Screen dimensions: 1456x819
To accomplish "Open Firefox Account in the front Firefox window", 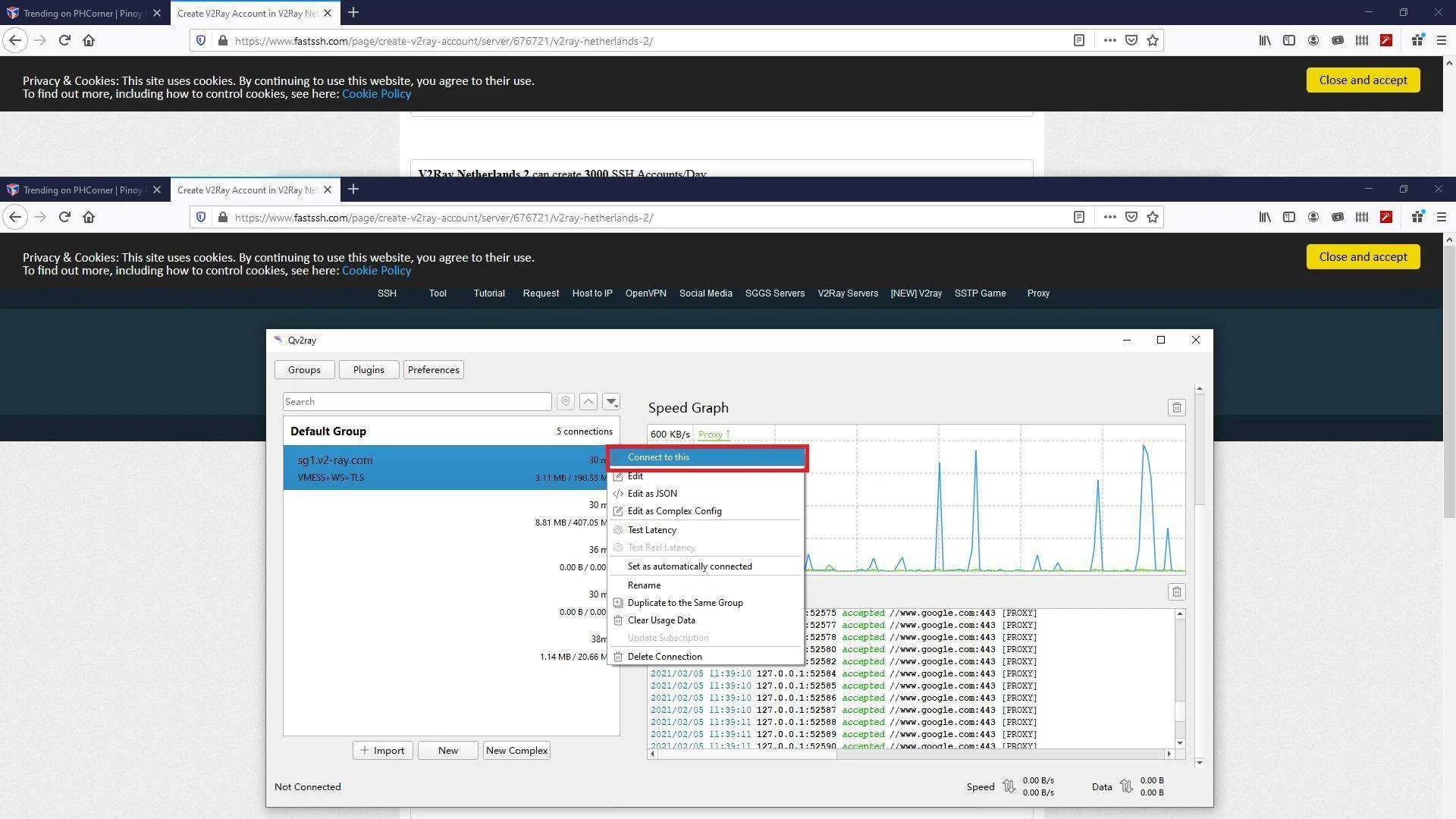I will click(x=1313, y=218).
